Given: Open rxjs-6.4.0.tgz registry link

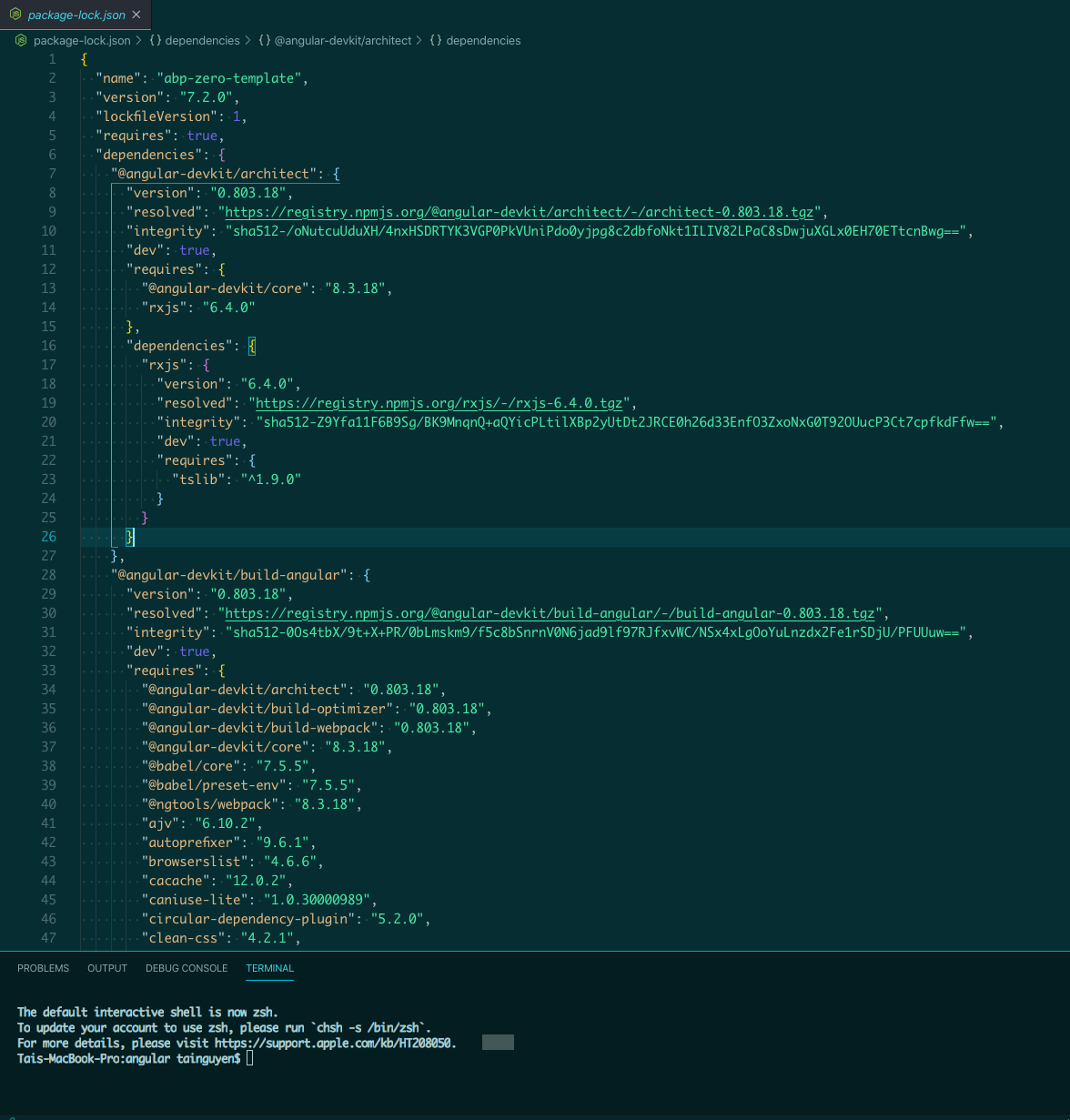Looking at the screenshot, I should click(439, 403).
